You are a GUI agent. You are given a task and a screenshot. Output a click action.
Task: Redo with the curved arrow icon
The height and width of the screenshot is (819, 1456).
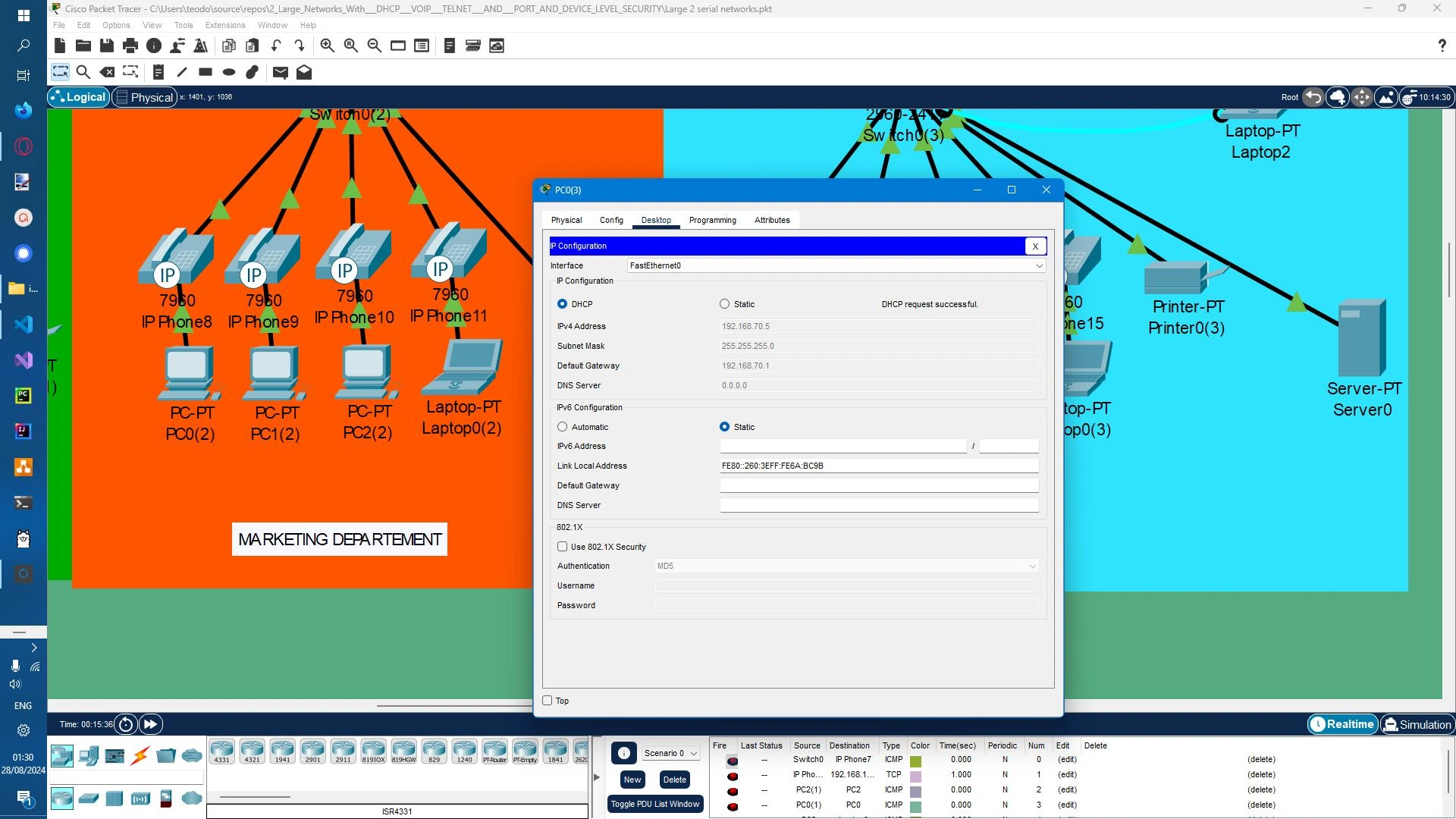click(x=300, y=45)
